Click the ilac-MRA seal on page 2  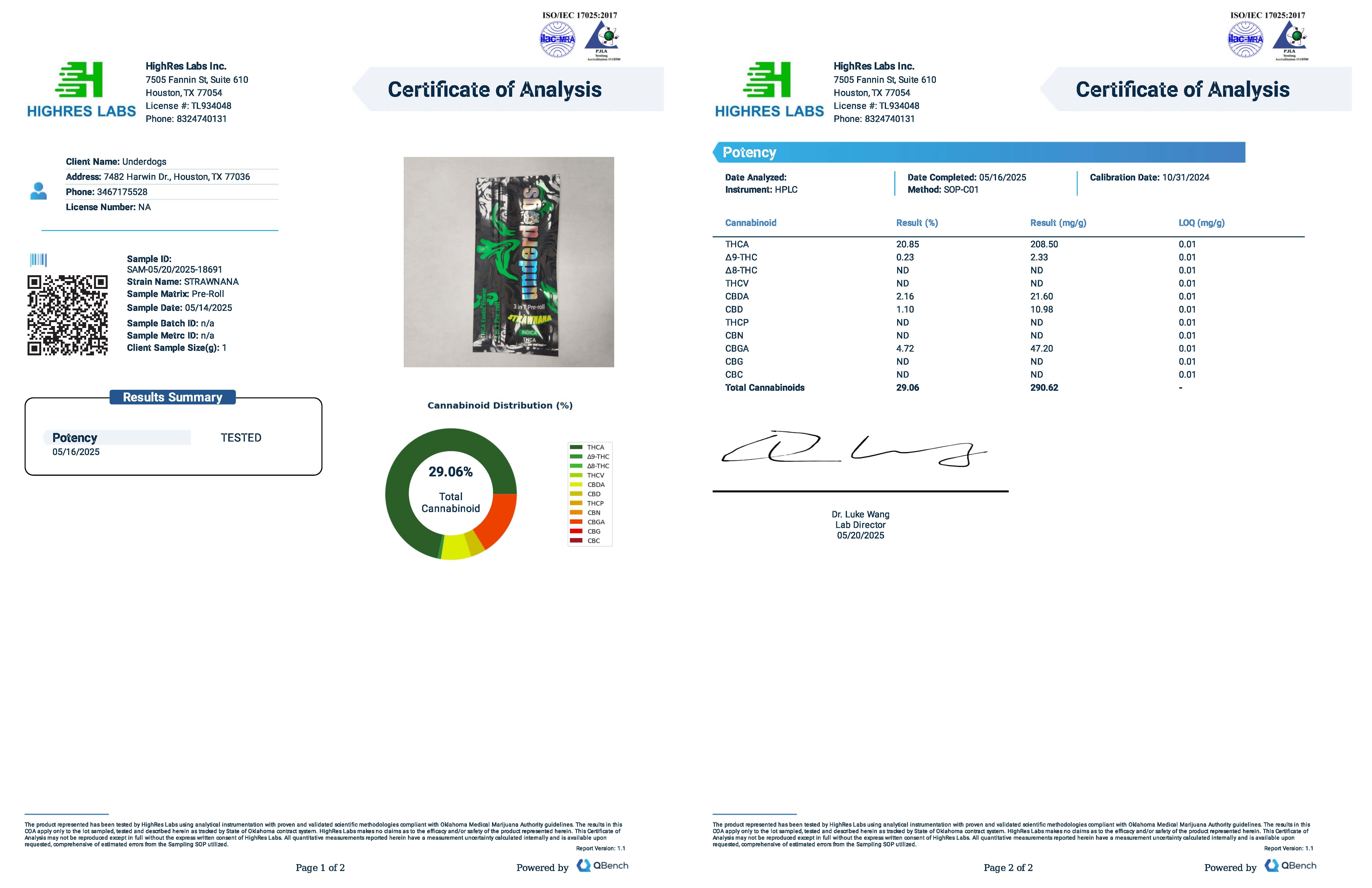coord(1245,39)
